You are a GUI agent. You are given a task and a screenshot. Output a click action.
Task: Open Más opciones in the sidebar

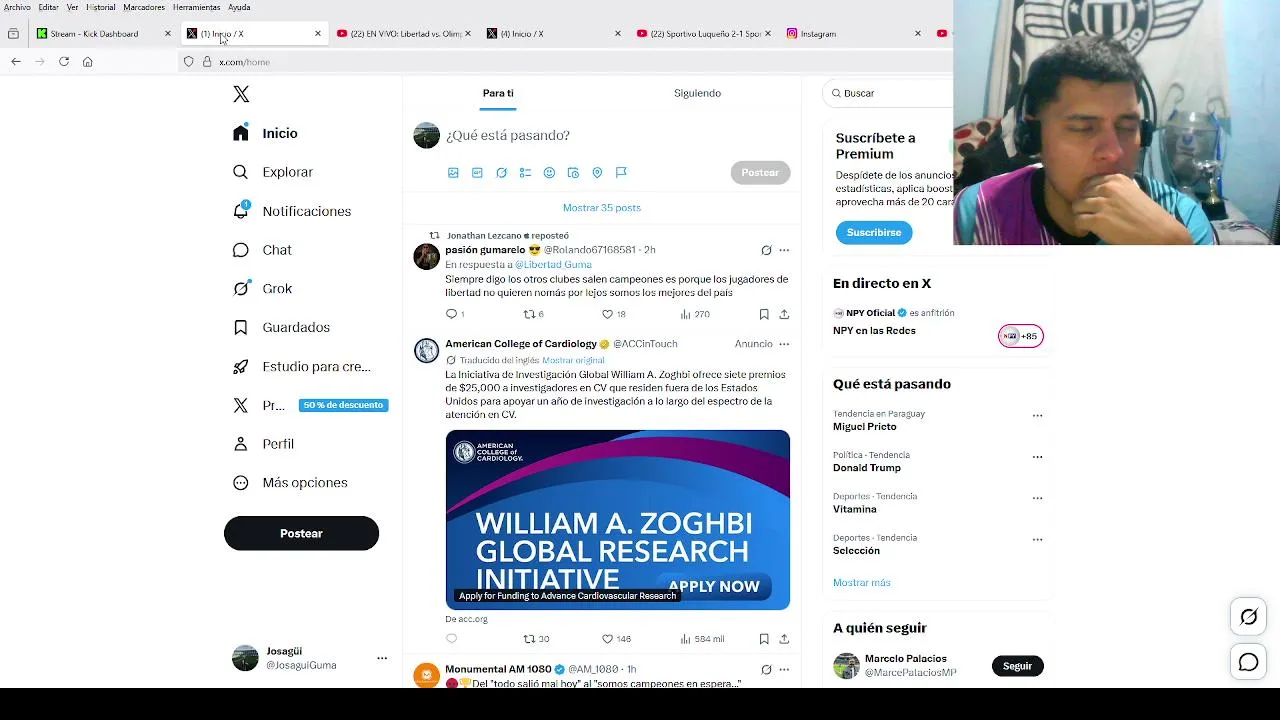point(290,483)
